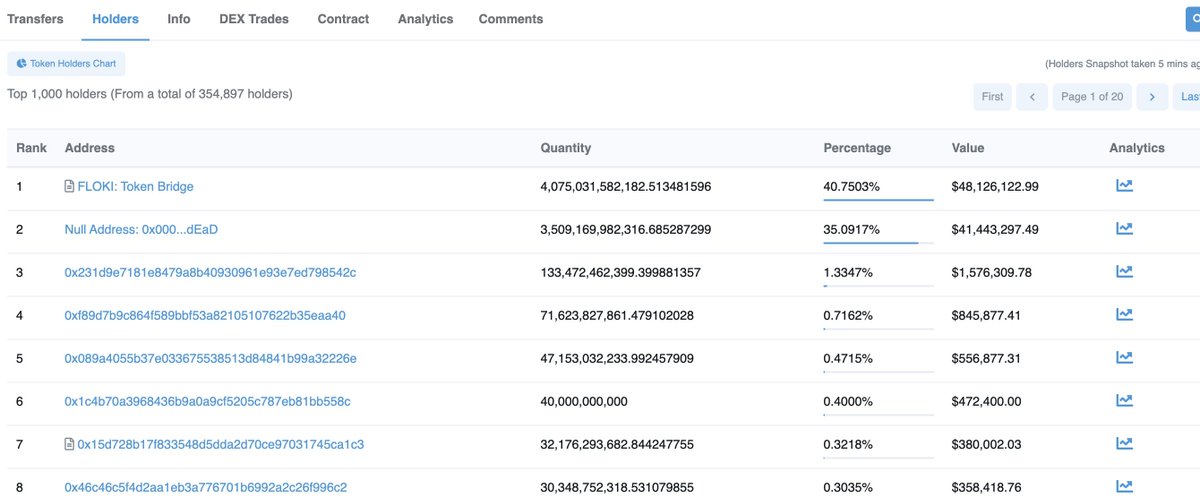The width and height of the screenshot is (1200, 497).
Task: Open address 0x15d728b17f833548d5dda2d70ce97031745ca1c3
Action: [220, 444]
